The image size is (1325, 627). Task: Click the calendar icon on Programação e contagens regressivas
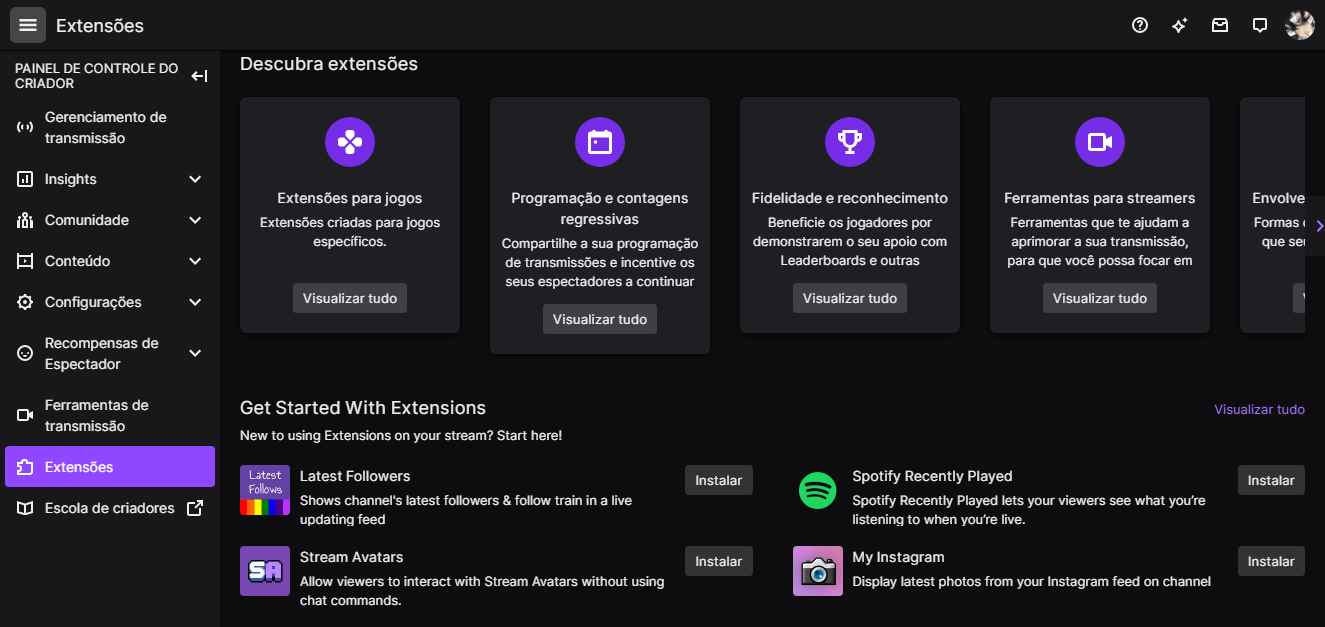click(599, 142)
